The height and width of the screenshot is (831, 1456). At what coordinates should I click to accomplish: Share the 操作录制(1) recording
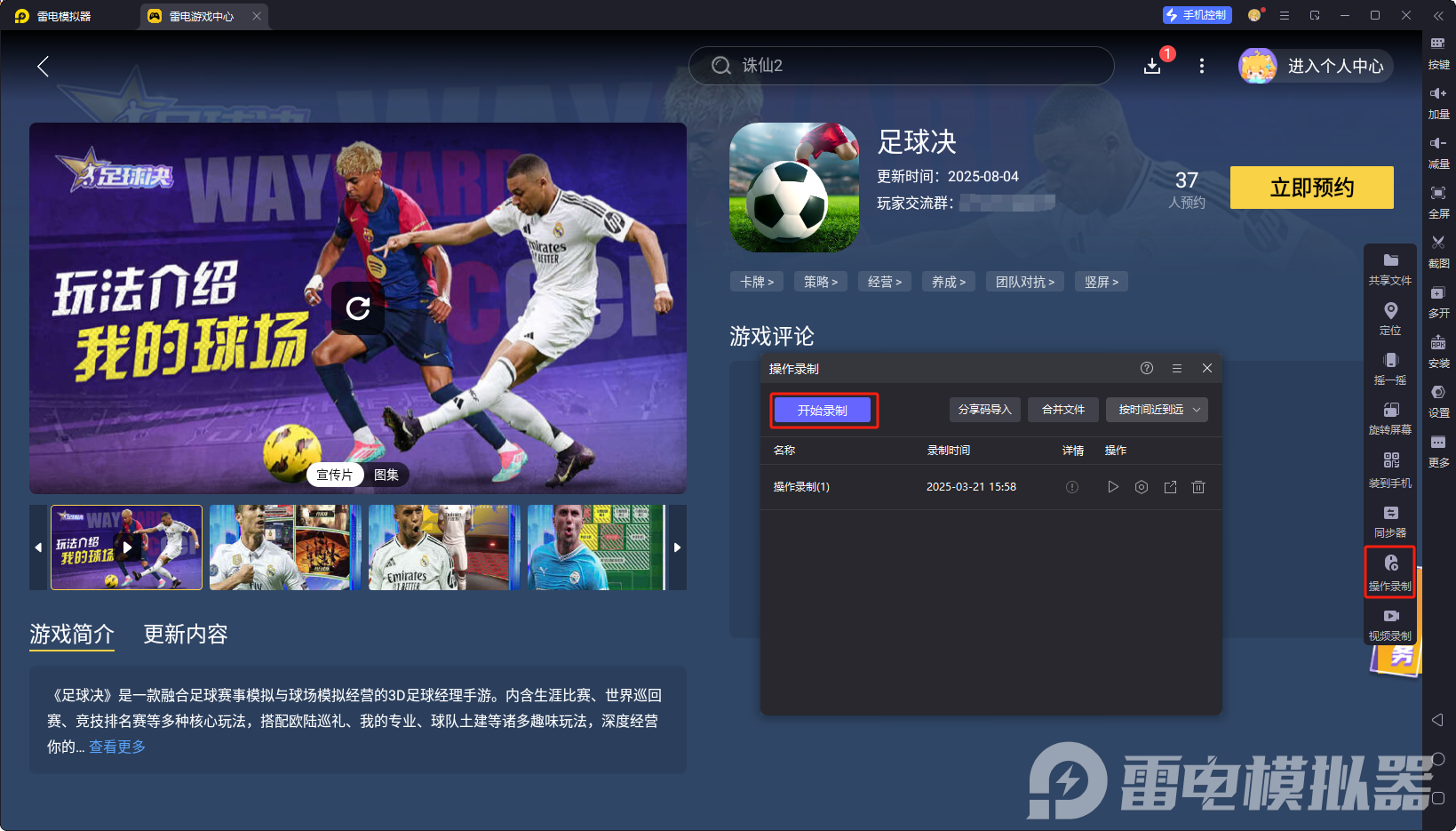click(1170, 487)
